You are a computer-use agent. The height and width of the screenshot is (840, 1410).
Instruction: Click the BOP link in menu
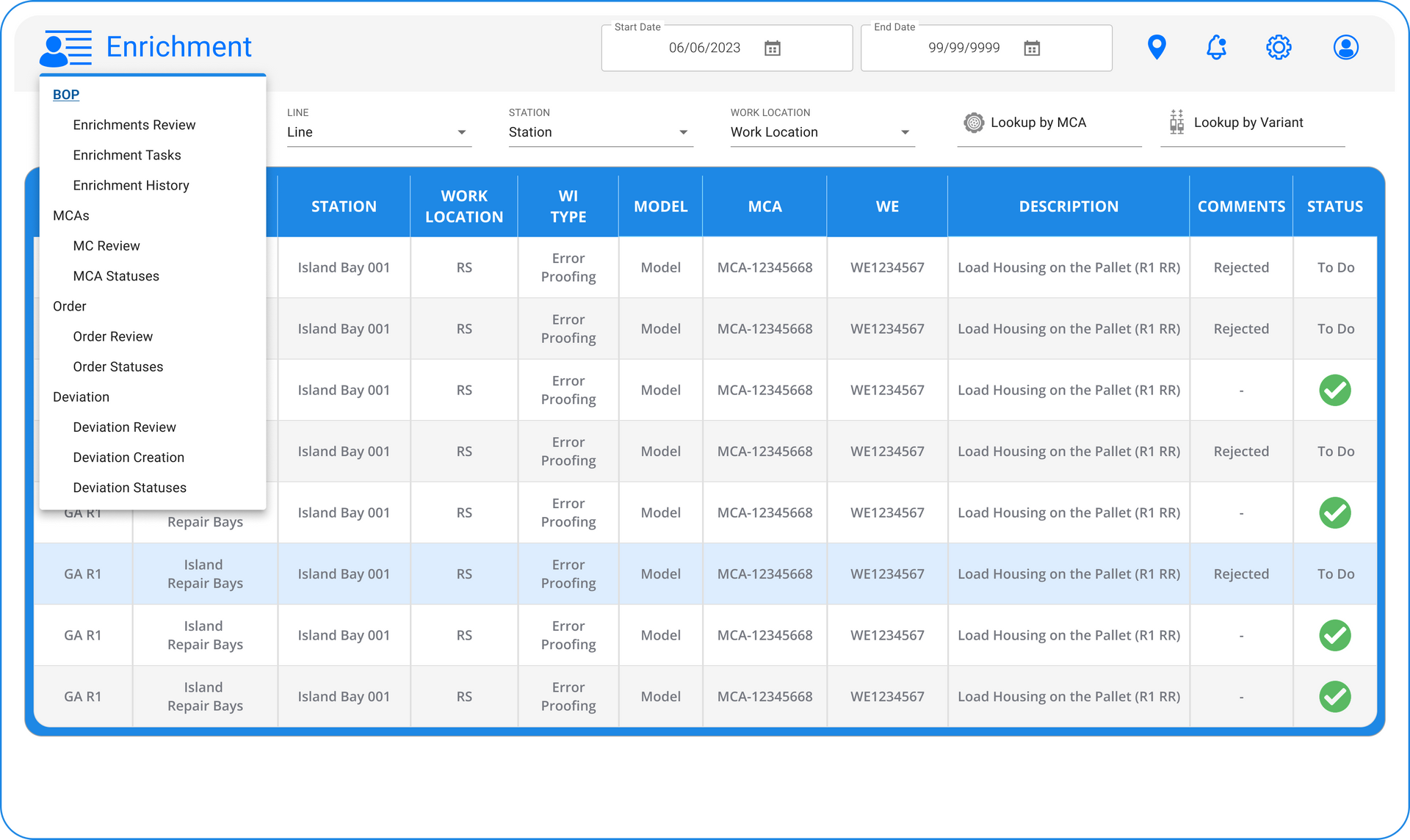(x=66, y=95)
